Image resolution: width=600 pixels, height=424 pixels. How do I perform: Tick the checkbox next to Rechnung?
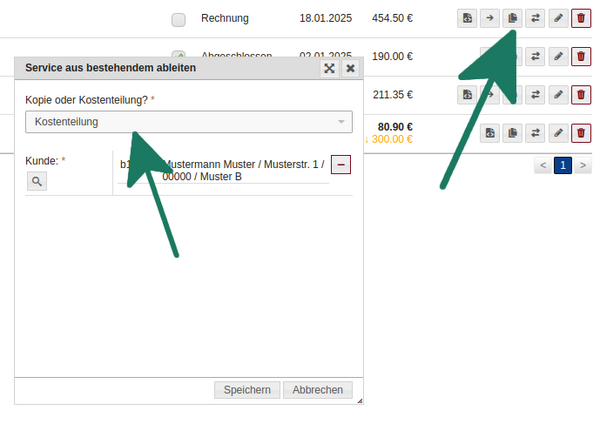tap(178, 19)
